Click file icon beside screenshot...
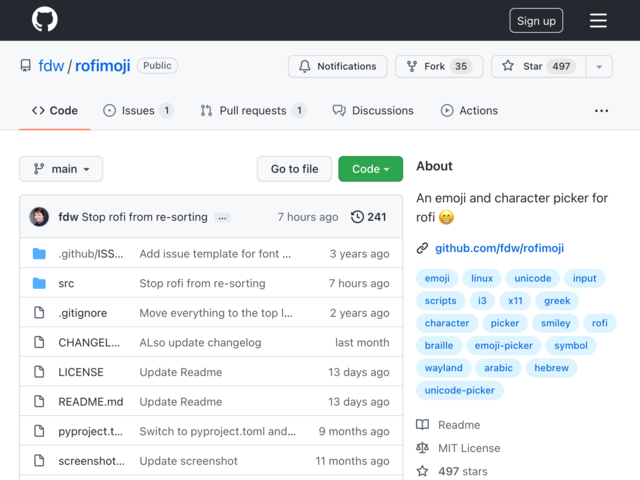Screen dimensions: 640x480 [x=39, y=461]
